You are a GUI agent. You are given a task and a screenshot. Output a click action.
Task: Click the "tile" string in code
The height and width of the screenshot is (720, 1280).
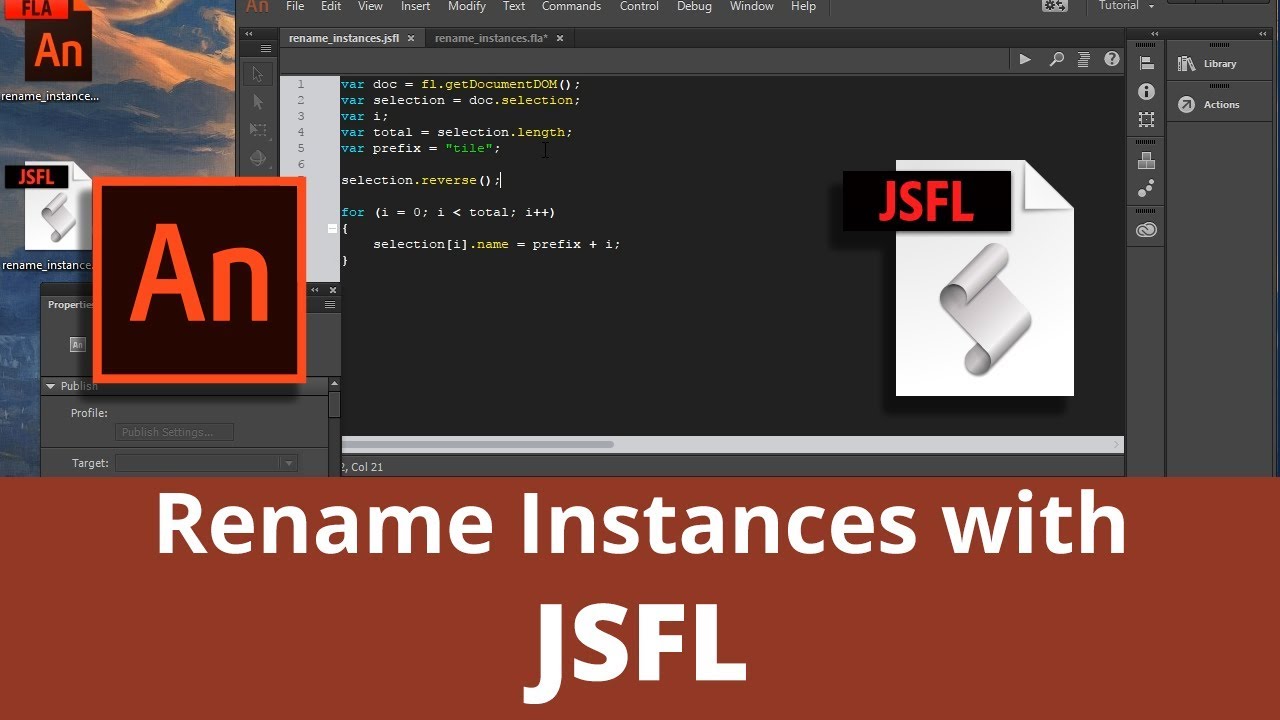(x=469, y=148)
